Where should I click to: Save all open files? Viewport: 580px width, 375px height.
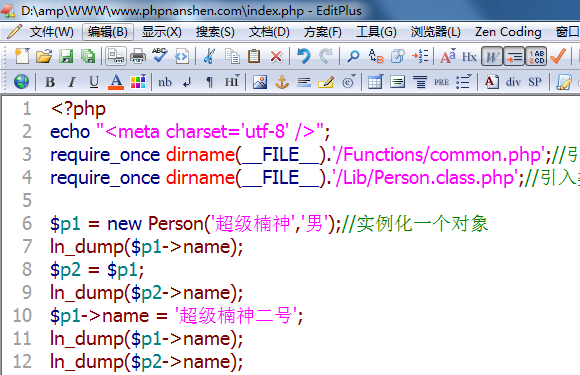[88, 56]
